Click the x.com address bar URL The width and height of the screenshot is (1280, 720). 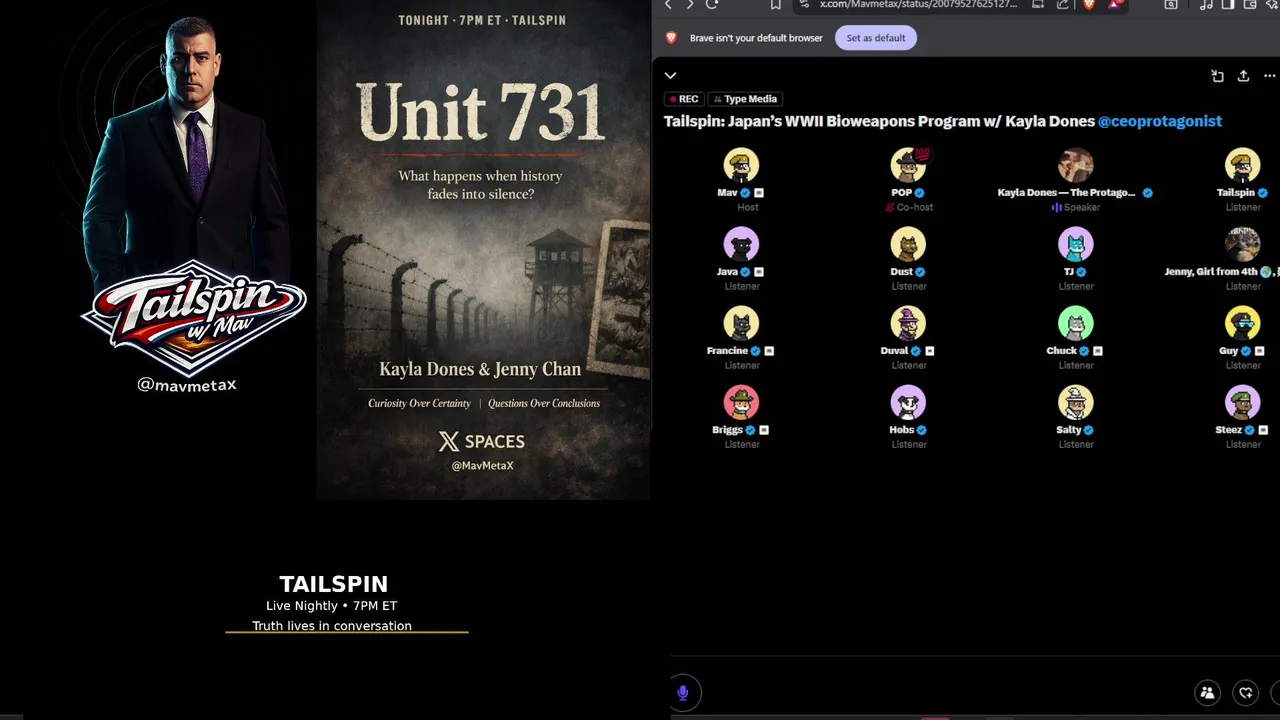tap(918, 5)
